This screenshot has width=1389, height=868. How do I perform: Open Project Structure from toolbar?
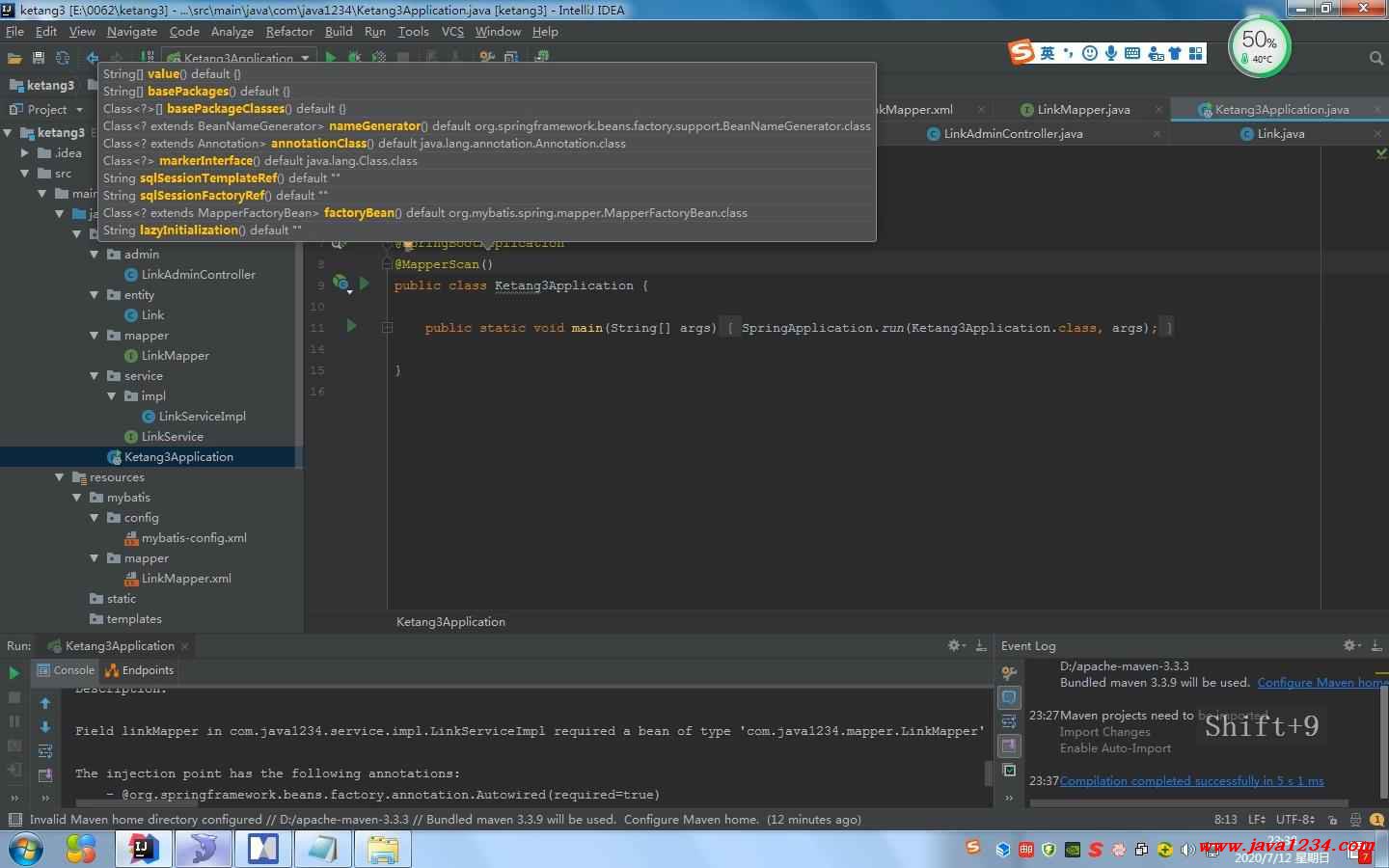(511, 58)
